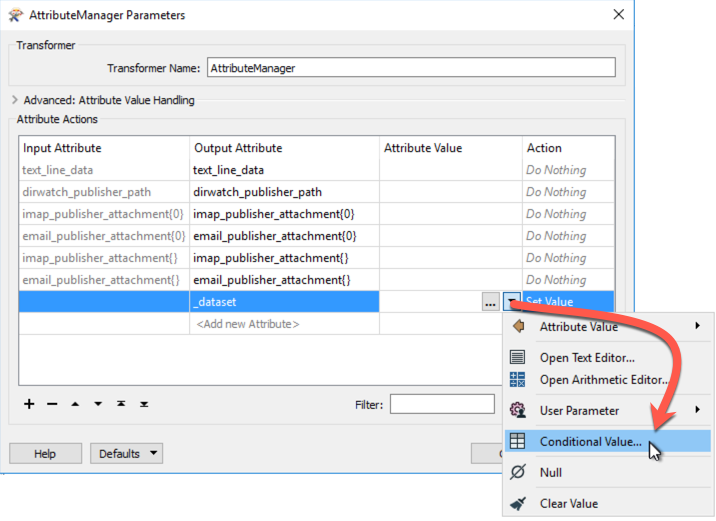Image resolution: width=716 pixels, height=521 pixels.
Task: Select output email_publisher_attachment{} cell
Action: 284,279
